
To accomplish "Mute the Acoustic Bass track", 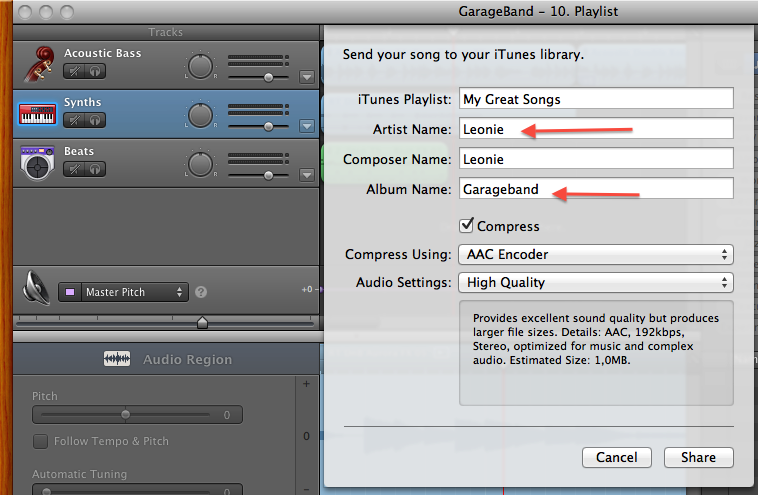I will click(x=74, y=72).
